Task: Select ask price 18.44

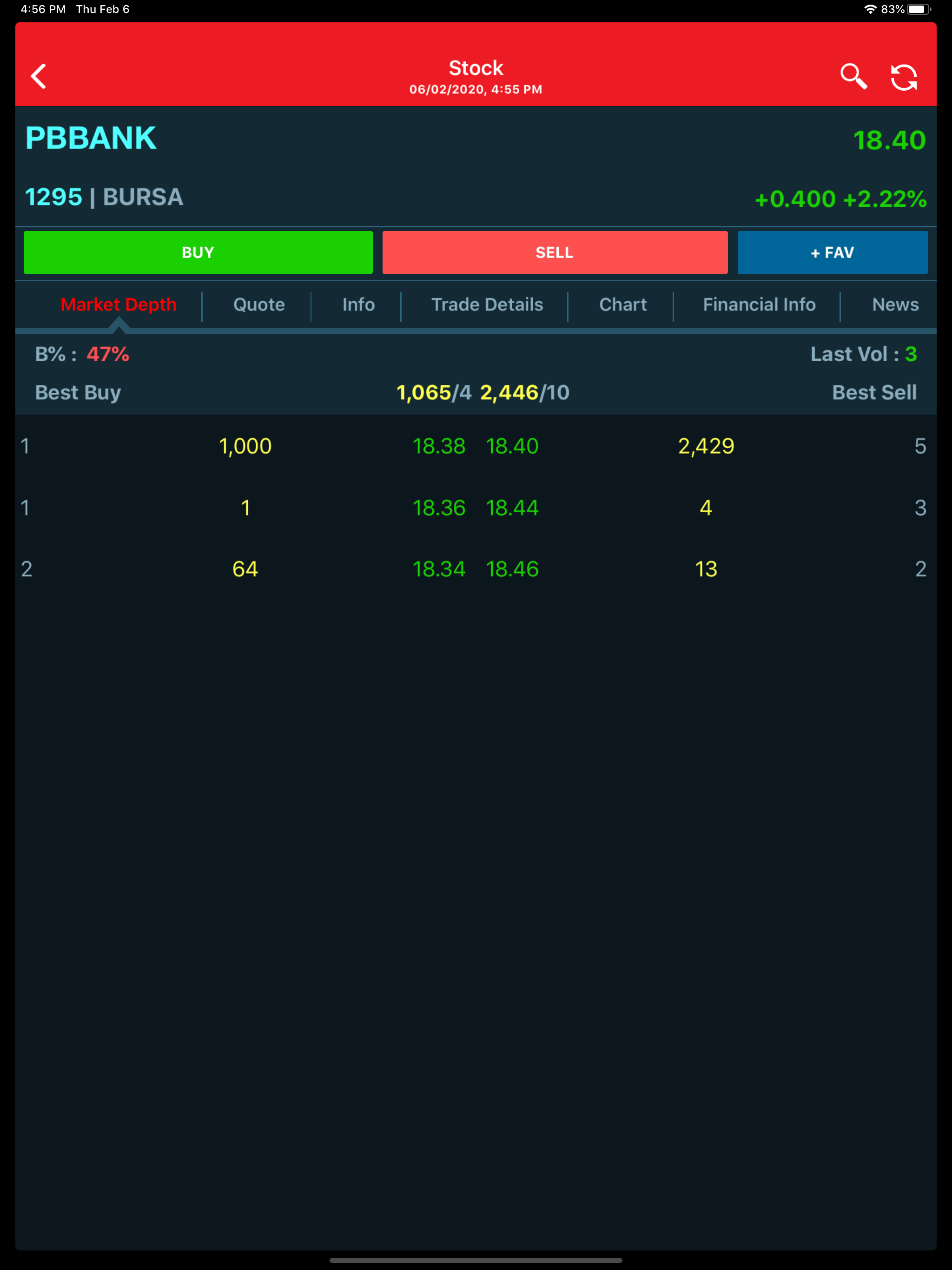Action: 512,508
